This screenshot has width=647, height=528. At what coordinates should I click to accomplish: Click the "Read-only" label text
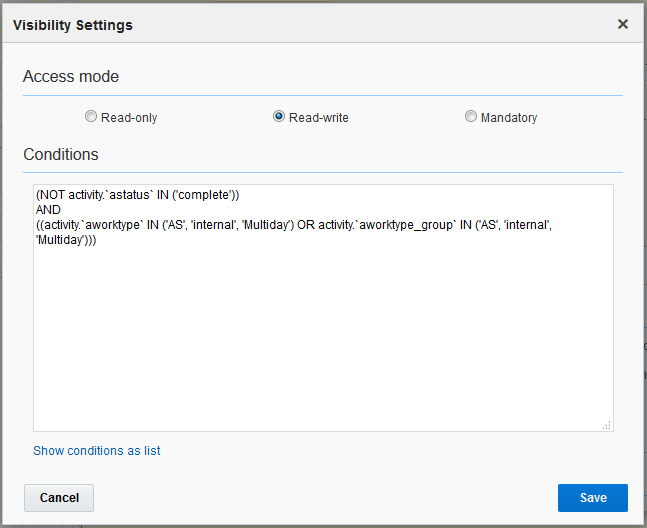click(x=129, y=118)
